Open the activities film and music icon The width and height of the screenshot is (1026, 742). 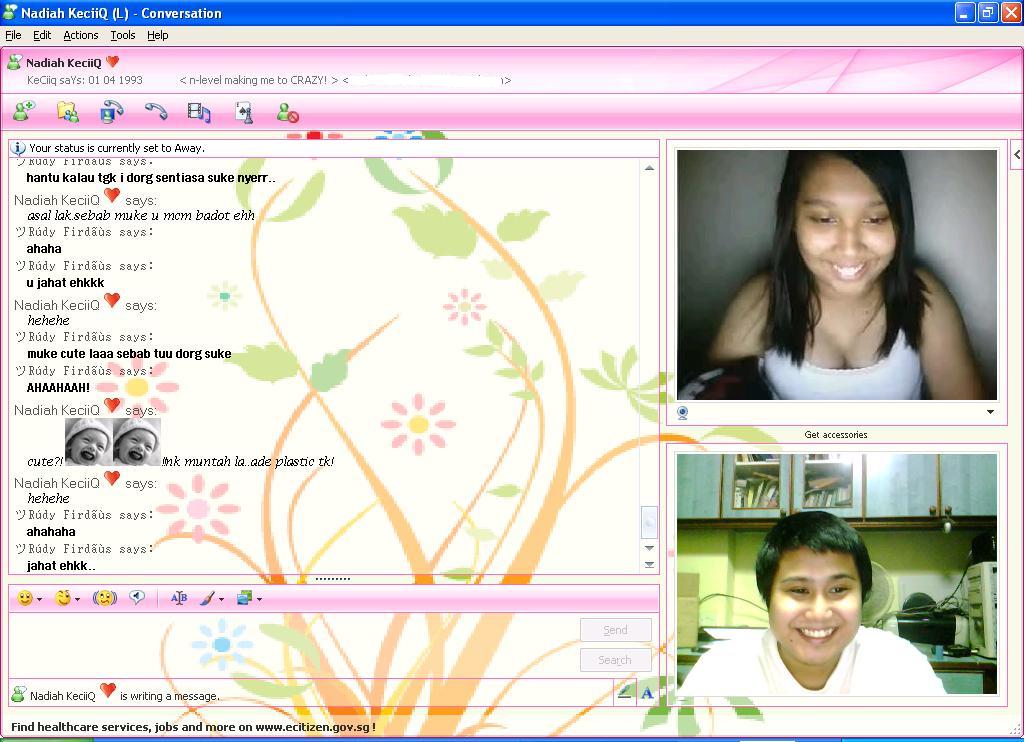tap(199, 113)
